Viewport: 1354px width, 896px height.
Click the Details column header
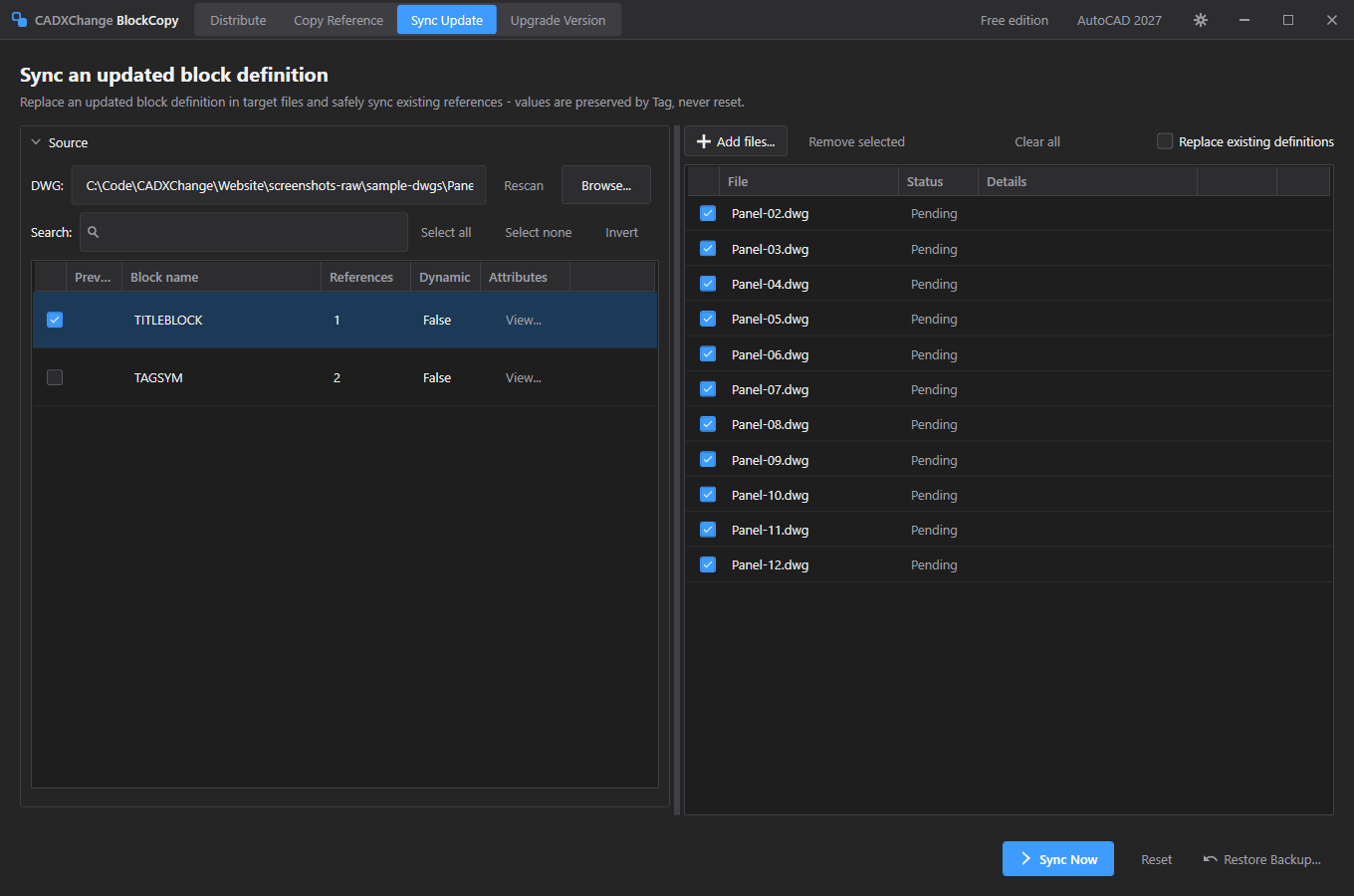click(1087, 181)
